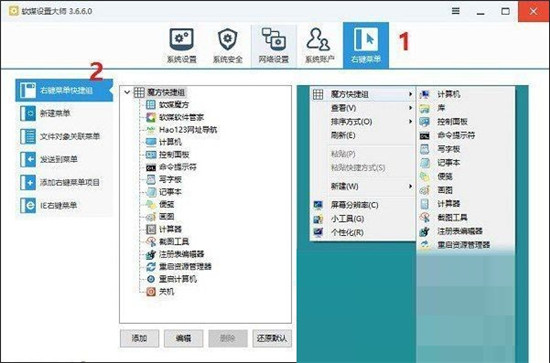
Task: Click the Hao123网址导航 icon in tree
Action: 151,130
